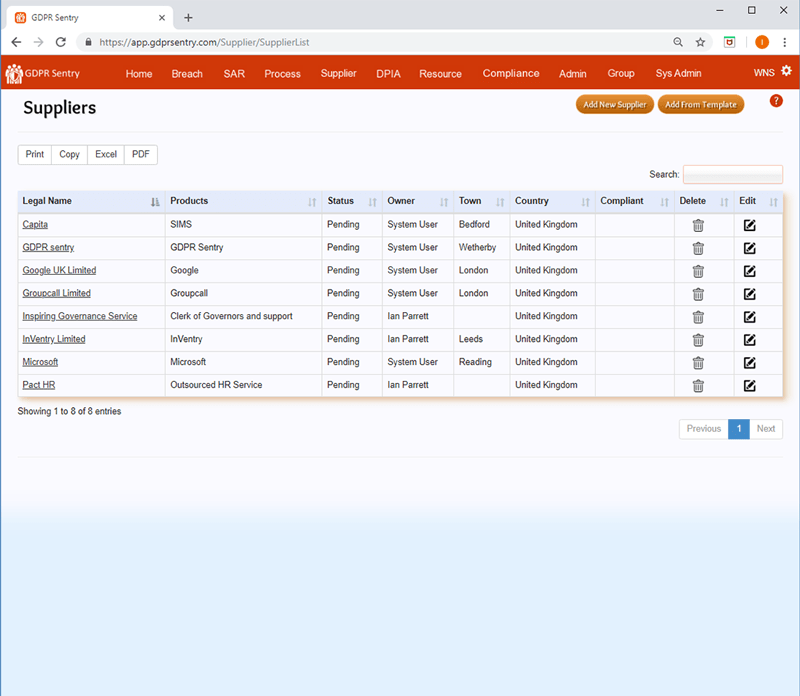Edit the Inspiring Governance Service supplier
Viewport: 800px width, 696px height.
coord(749,317)
